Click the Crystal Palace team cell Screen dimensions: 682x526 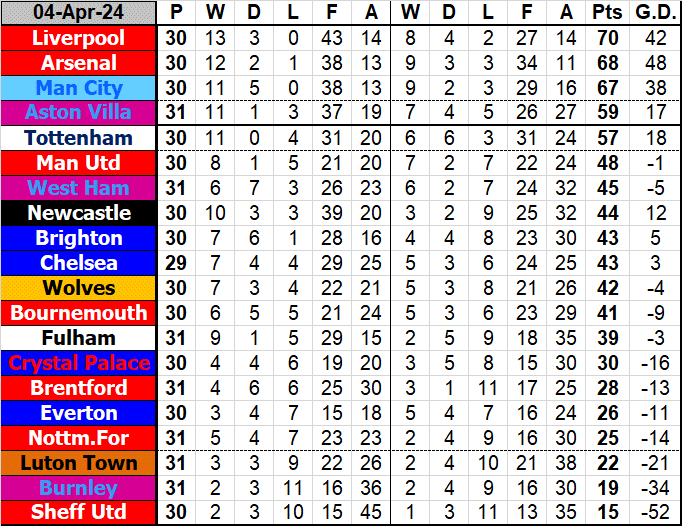(79, 363)
